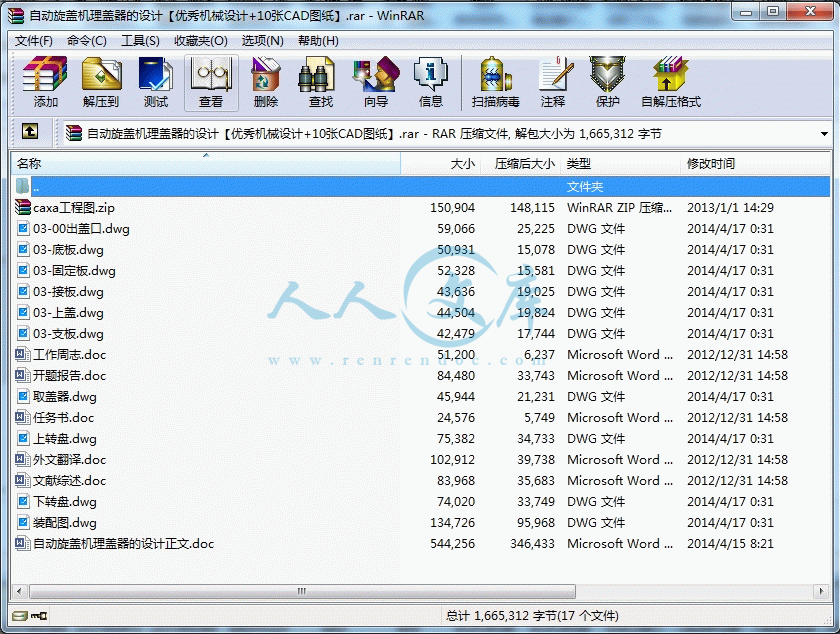840x634 pixels.
Task: Click the horizontal scrollbar left arrow
Action: (x=19, y=592)
